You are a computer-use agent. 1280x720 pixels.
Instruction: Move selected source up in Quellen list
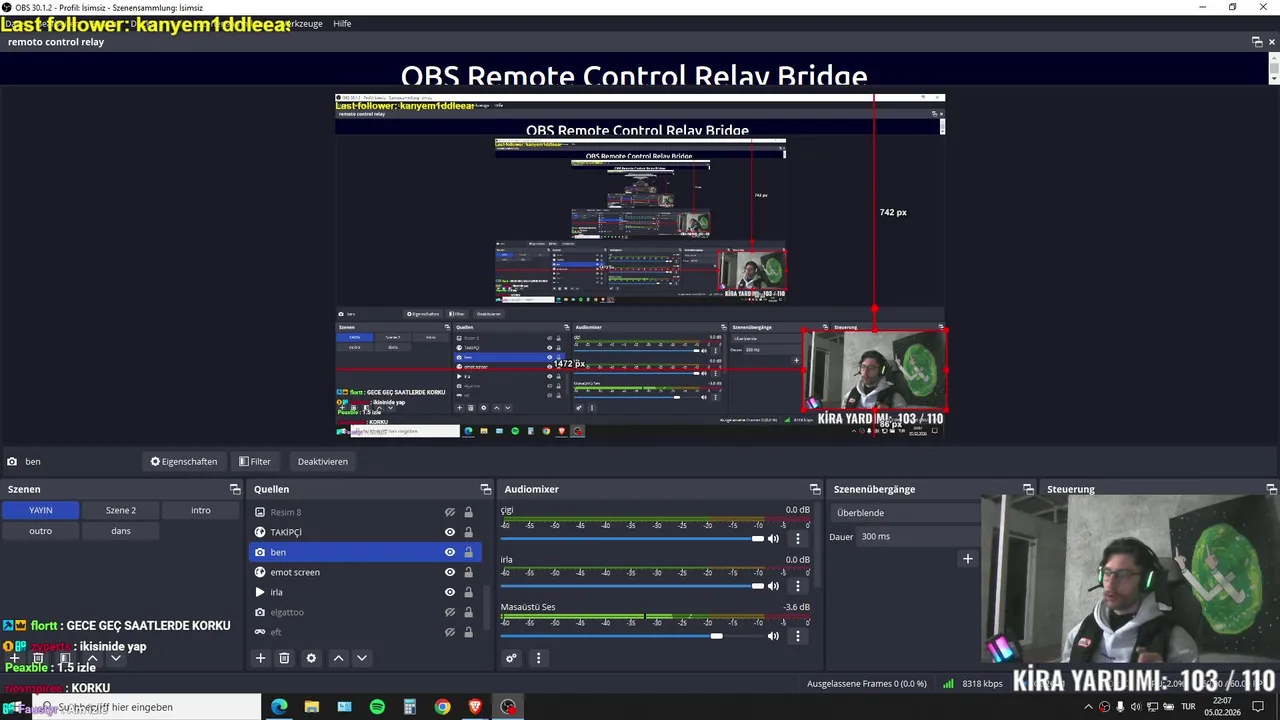point(338,658)
